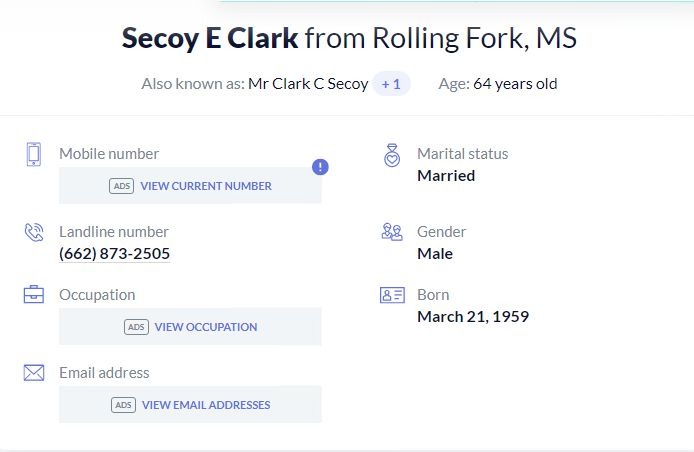
Task: Click the 64 years old age text
Action: click(x=515, y=84)
